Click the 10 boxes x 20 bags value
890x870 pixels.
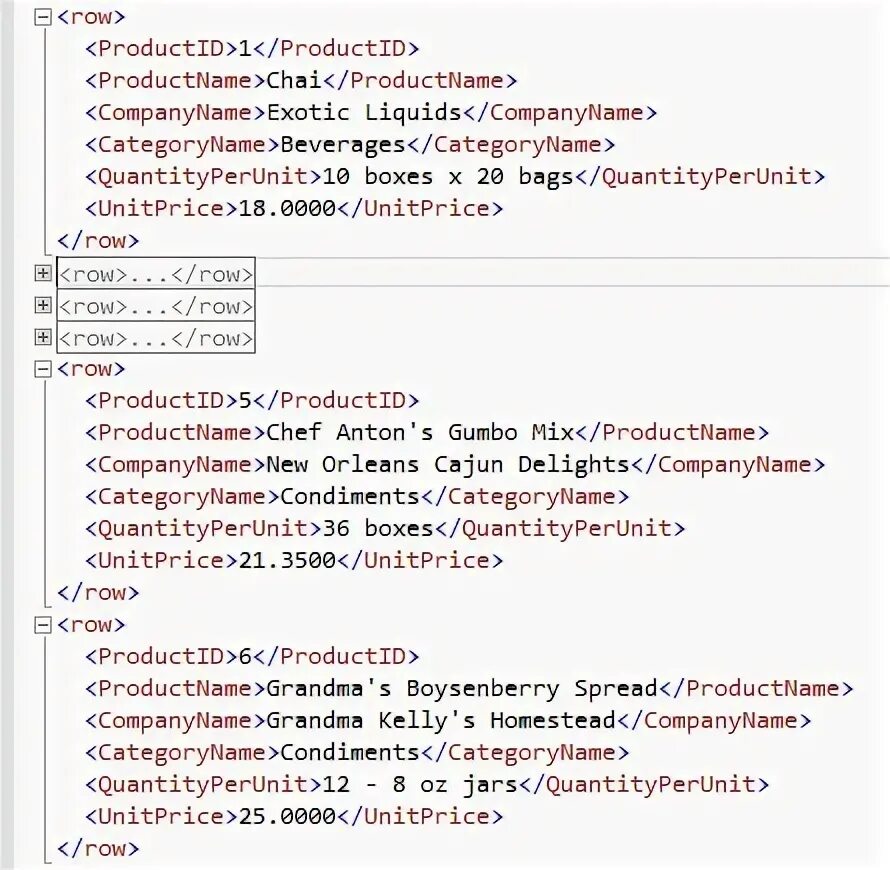pyautogui.click(x=448, y=176)
